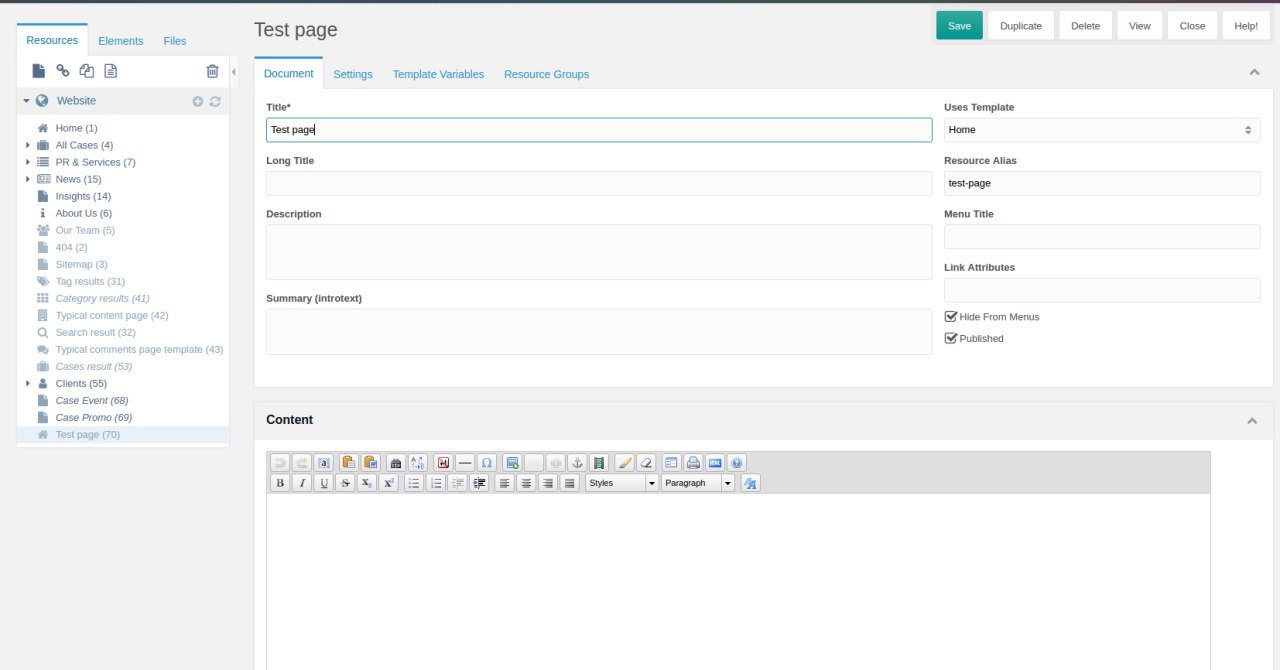Viewport: 1280px width, 670px height.
Task: Open the Styles dropdown in editor
Action: point(622,483)
